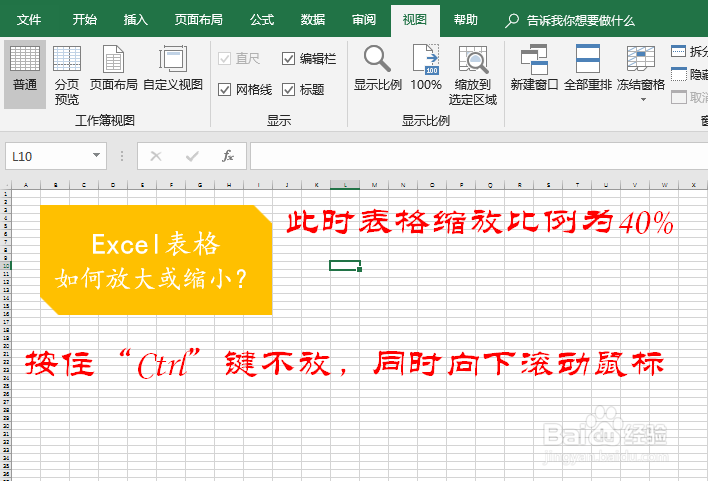
Task: Click the formula bar expand dots handle
Action: pos(122,156)
